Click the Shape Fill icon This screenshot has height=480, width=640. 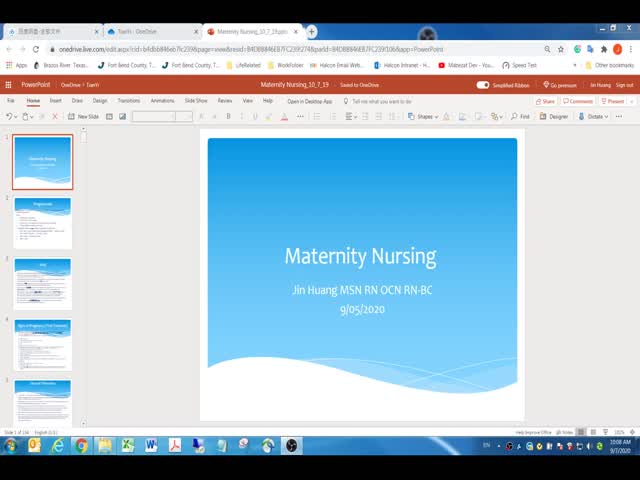[x=447, y=117]
